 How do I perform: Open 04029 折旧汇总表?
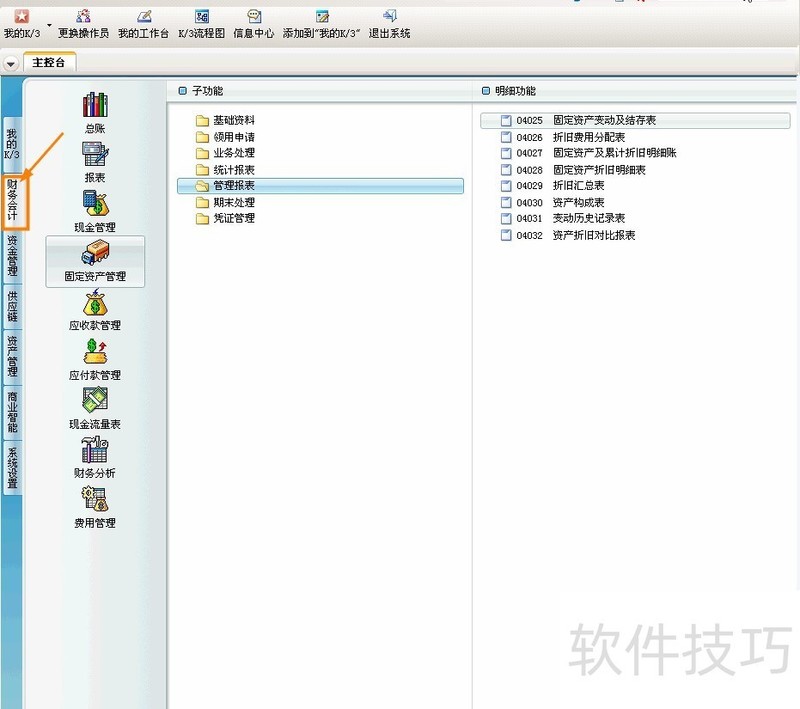[553, 185]
